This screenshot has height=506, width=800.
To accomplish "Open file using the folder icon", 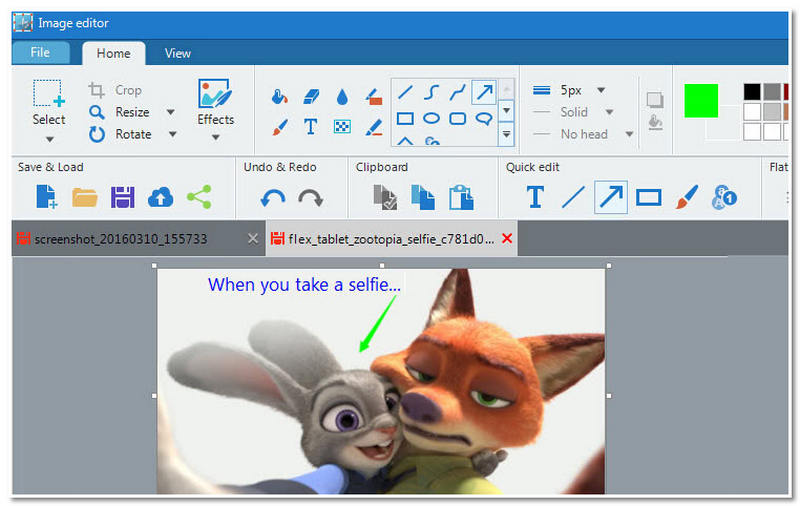I will [x=85, y=197].
